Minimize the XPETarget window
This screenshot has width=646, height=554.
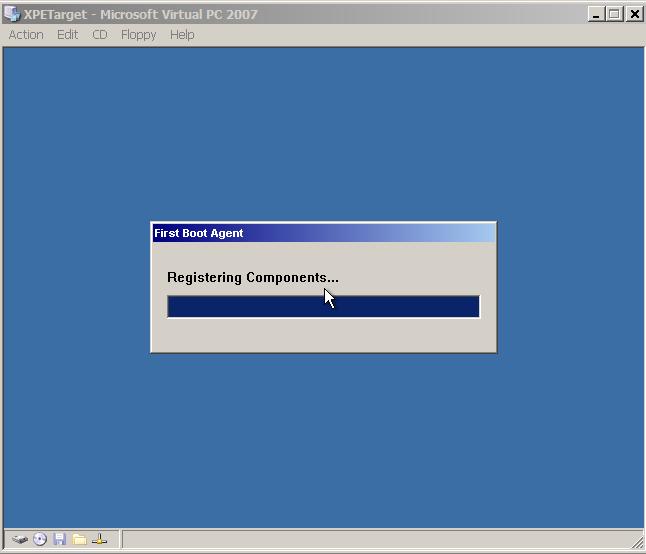click(x=596, y=14)
